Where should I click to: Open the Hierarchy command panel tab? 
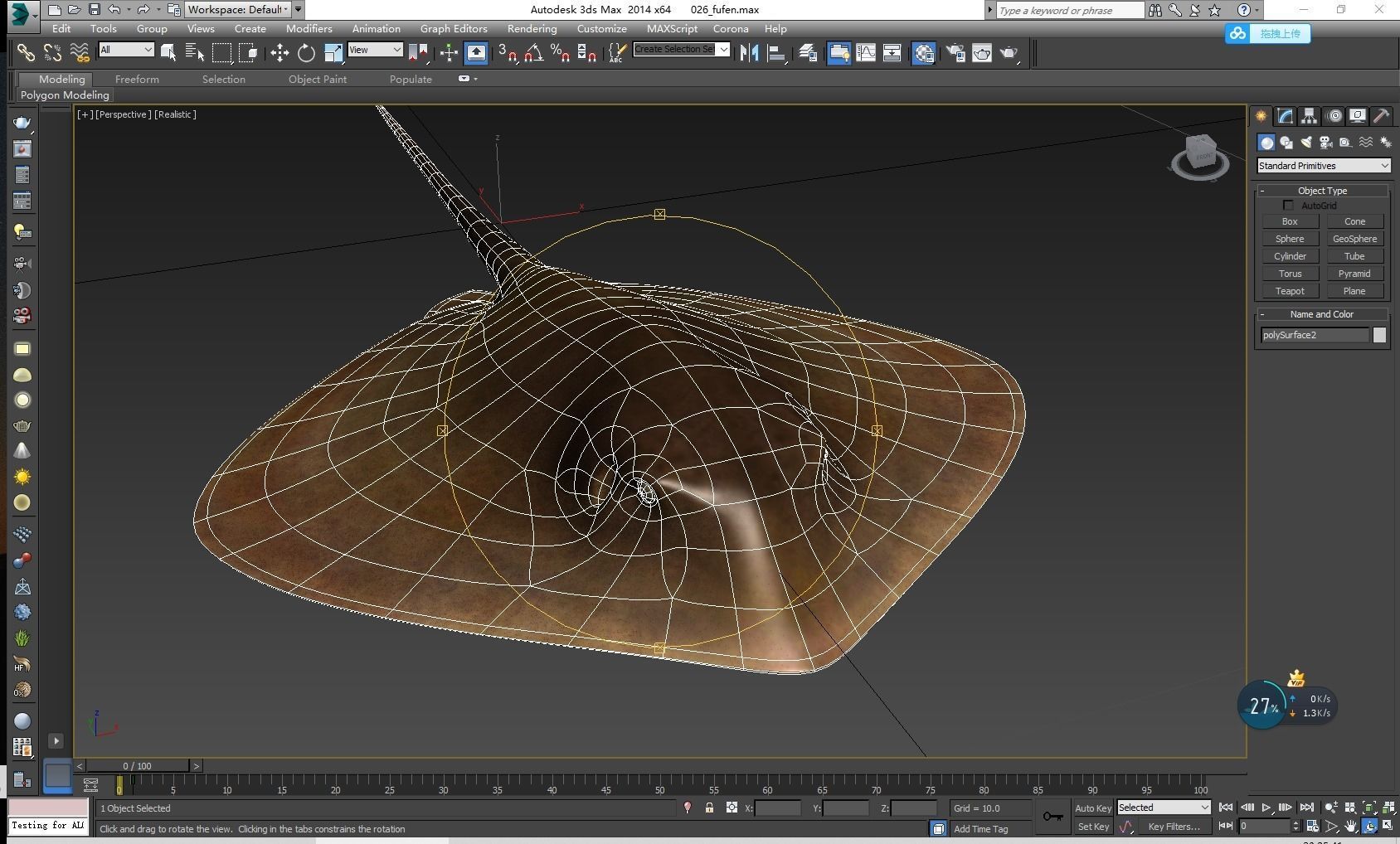click(x=1309, y=116)
